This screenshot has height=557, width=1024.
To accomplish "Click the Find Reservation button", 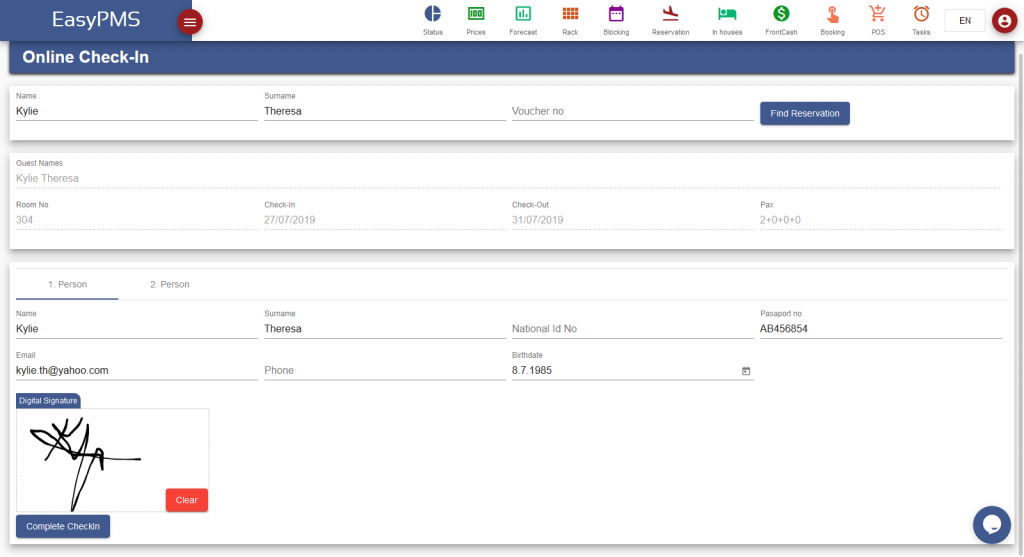I will [x=805, y=114].
